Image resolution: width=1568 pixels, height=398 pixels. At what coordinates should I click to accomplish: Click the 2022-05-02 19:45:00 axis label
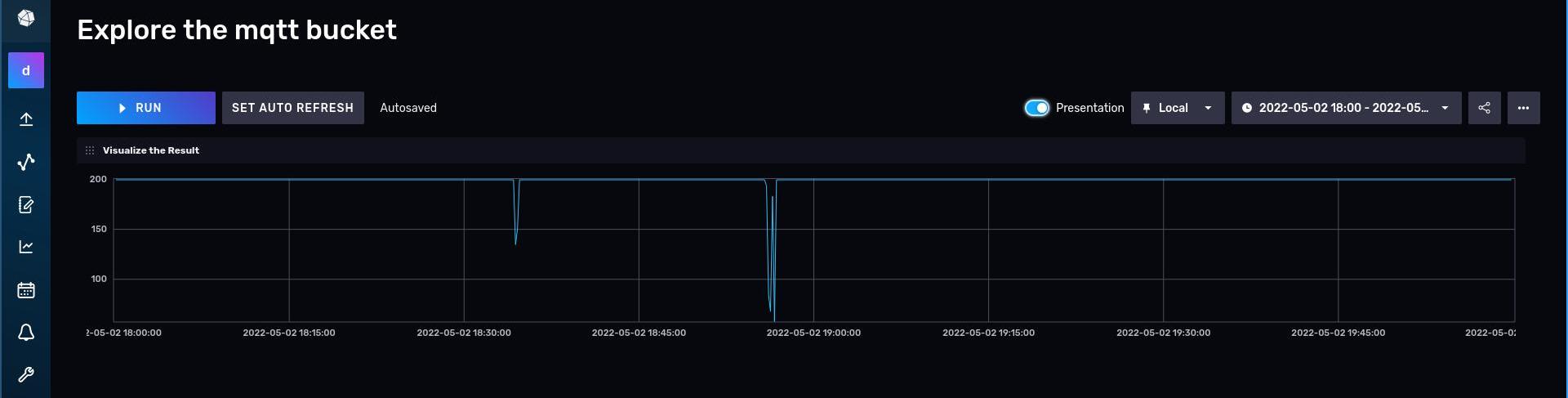tap(1338, 333)
